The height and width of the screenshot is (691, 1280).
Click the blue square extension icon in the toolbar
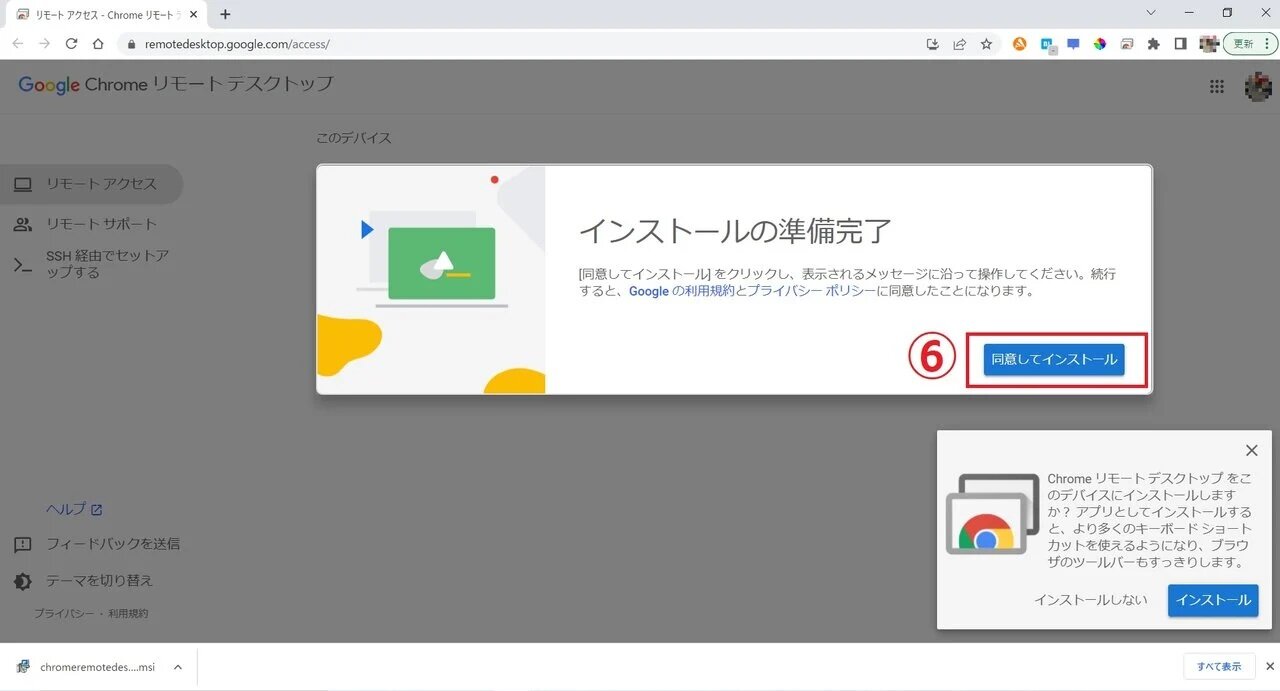pyautogui.click(x=1047, y=44)
